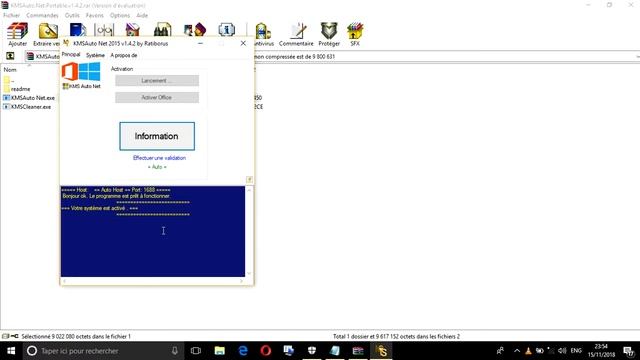Click the Activer Office button
Image resolution: width=640 pixels, height=360 pixels.
click(157, 97)
